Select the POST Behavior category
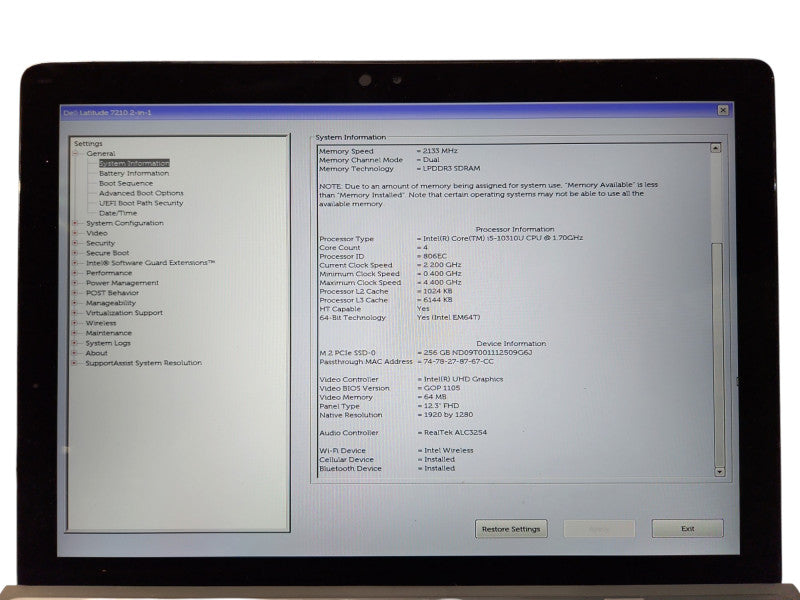This screenshot has height=600, width=800. [x=112, y=293]
